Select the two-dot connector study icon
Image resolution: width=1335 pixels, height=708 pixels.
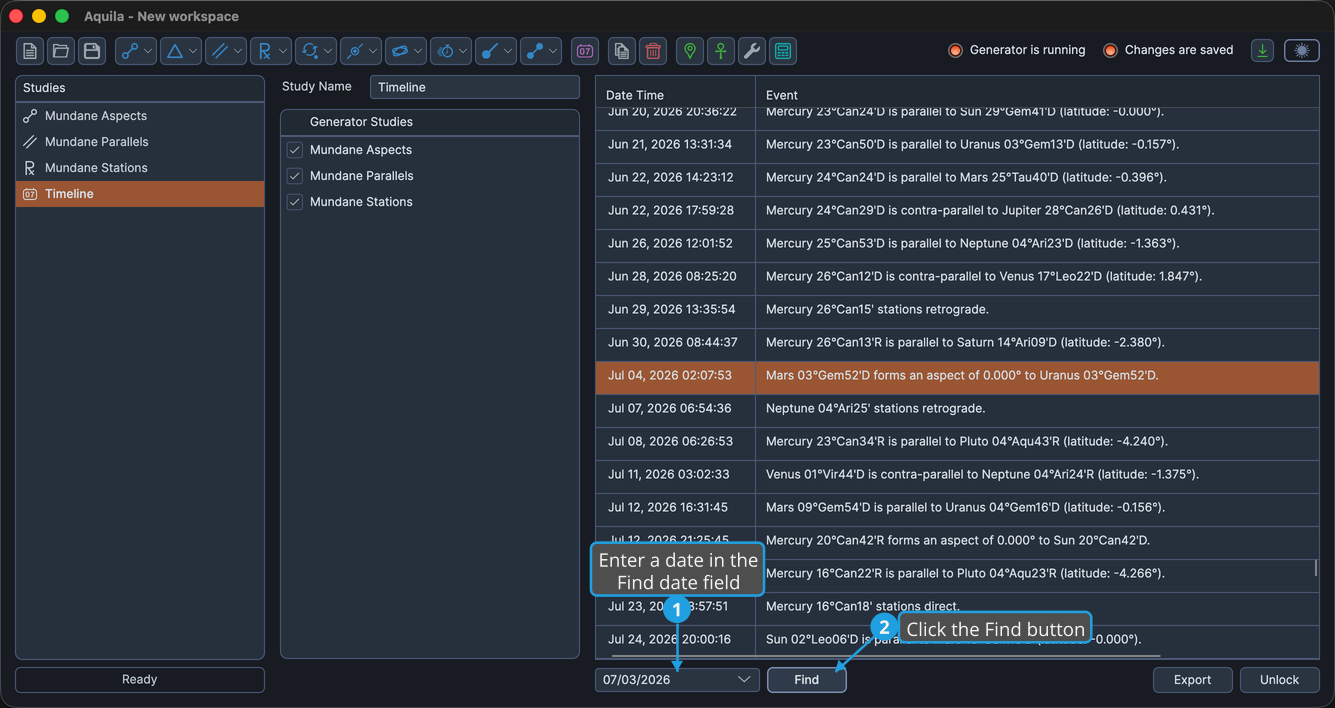point(534,51)
